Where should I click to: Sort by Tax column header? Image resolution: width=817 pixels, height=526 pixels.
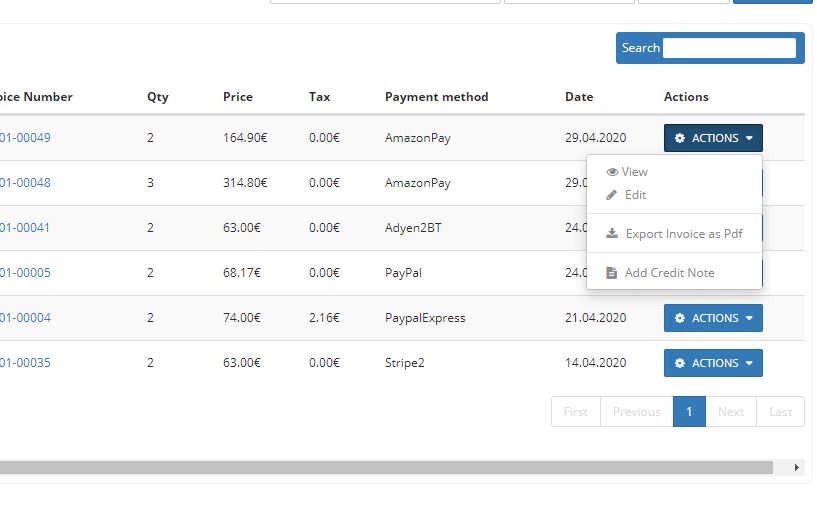point(319,97)
